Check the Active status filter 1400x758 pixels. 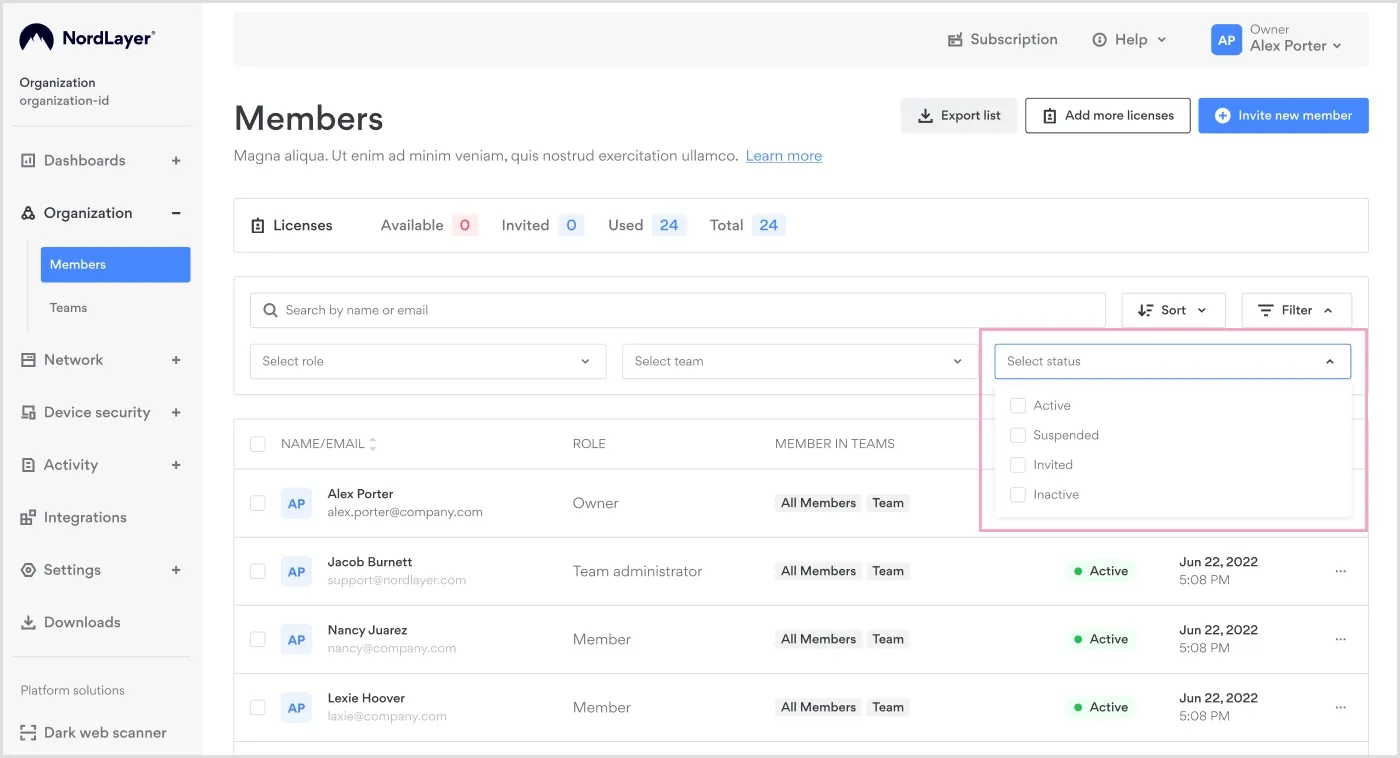click(x=1018, y=405)
